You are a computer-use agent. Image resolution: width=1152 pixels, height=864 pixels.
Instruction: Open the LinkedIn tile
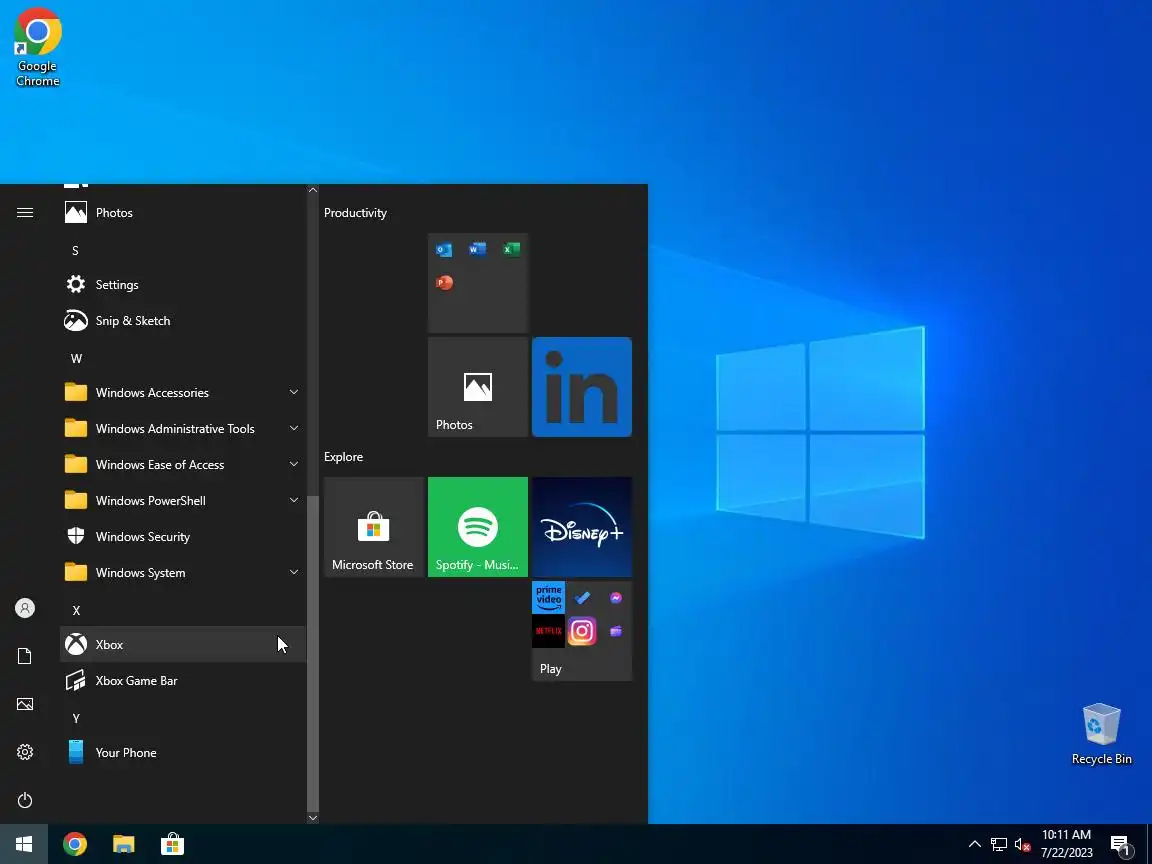tap(582, 387)
